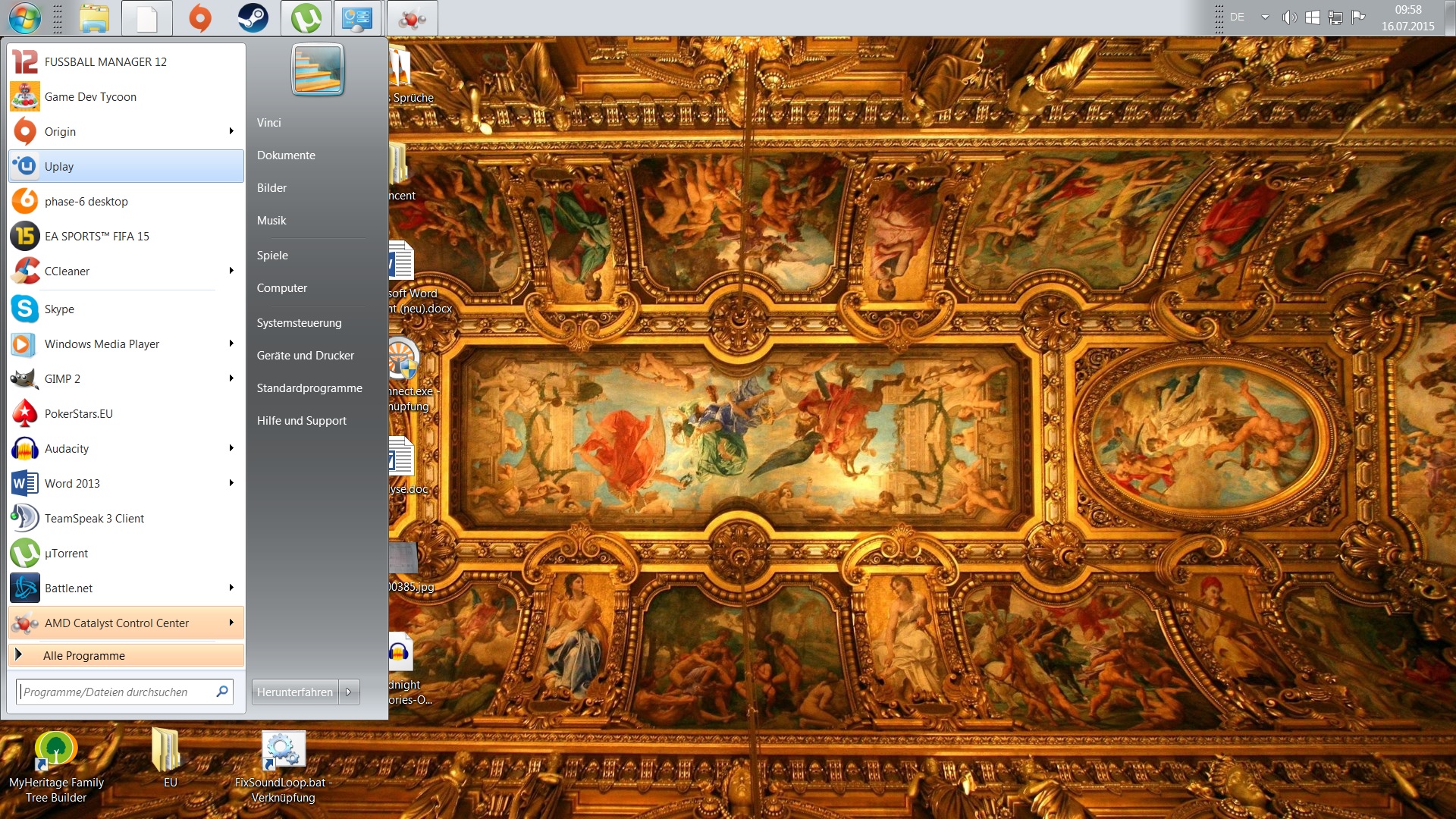Image resolution: width=1456 pixels, height=819 pixels.
Task: Open Steam from the taskbar
Action: (x=253, y=17)
